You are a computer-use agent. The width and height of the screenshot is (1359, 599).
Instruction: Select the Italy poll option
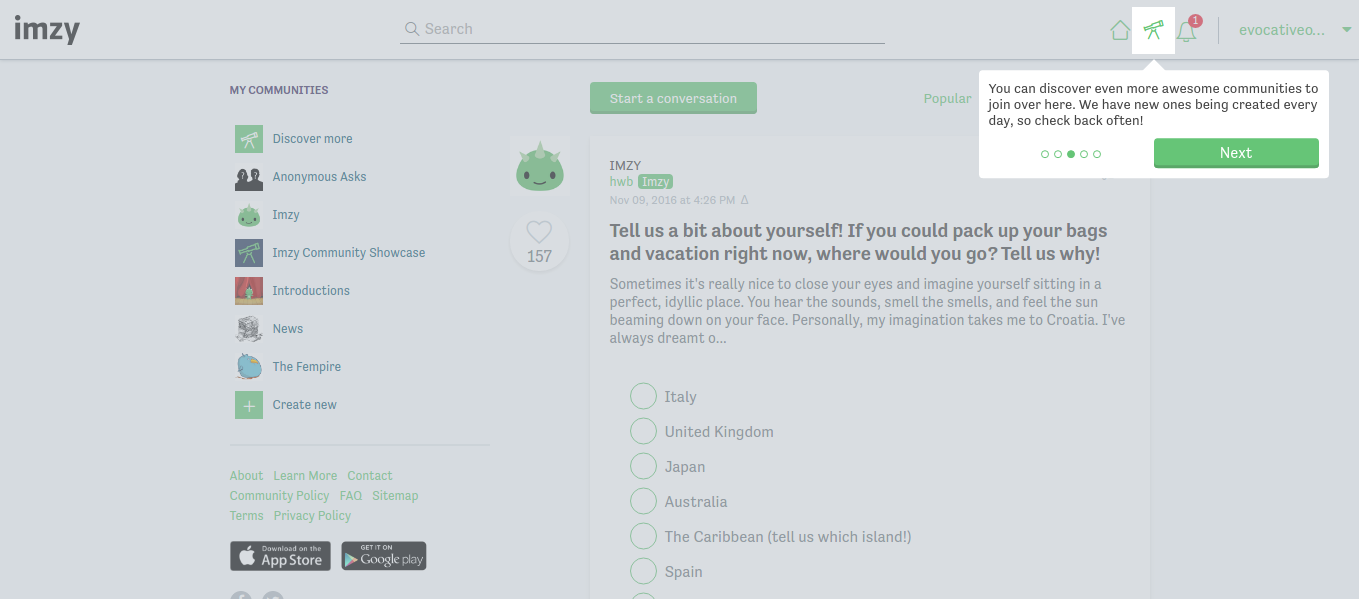pyautogui.click(x=643, y=396)
